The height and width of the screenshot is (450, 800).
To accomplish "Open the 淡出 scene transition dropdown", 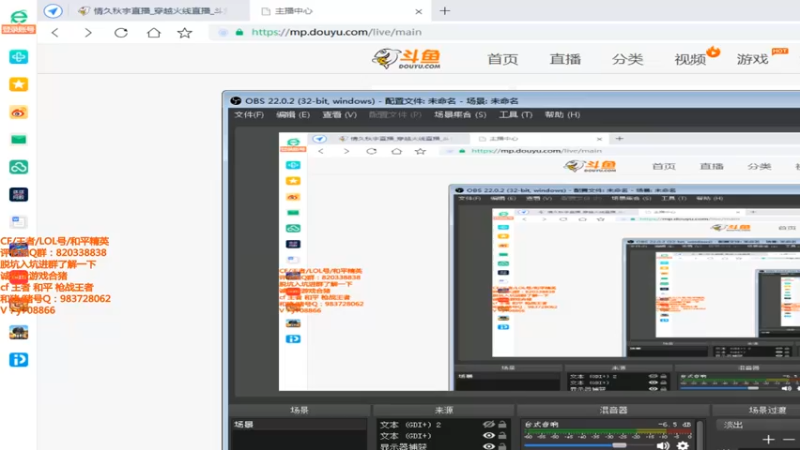I will click(x=757, y=424).
